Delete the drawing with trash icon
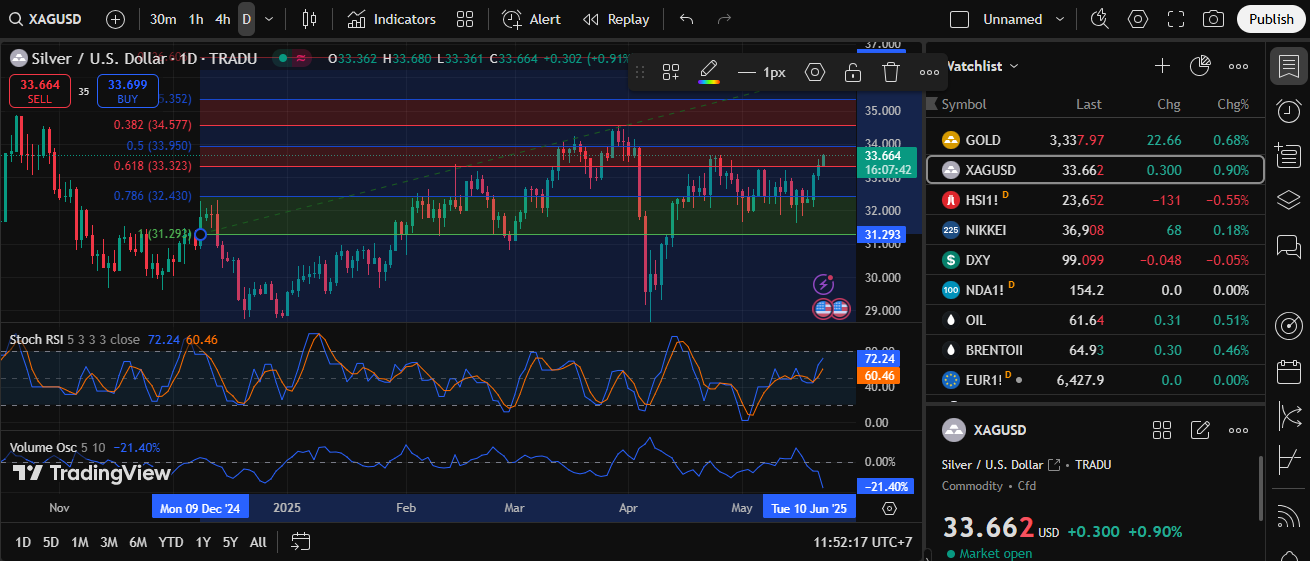The image size is (1310, 561). click(891, 72)
